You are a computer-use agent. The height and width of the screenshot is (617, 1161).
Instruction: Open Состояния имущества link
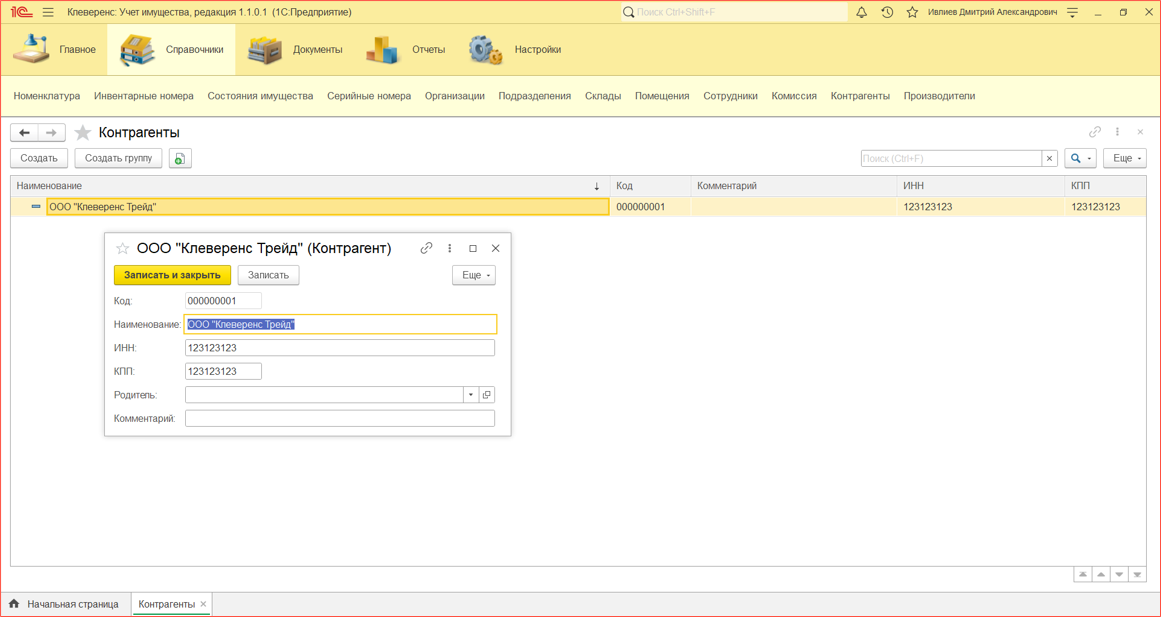(x=260, y=96)
